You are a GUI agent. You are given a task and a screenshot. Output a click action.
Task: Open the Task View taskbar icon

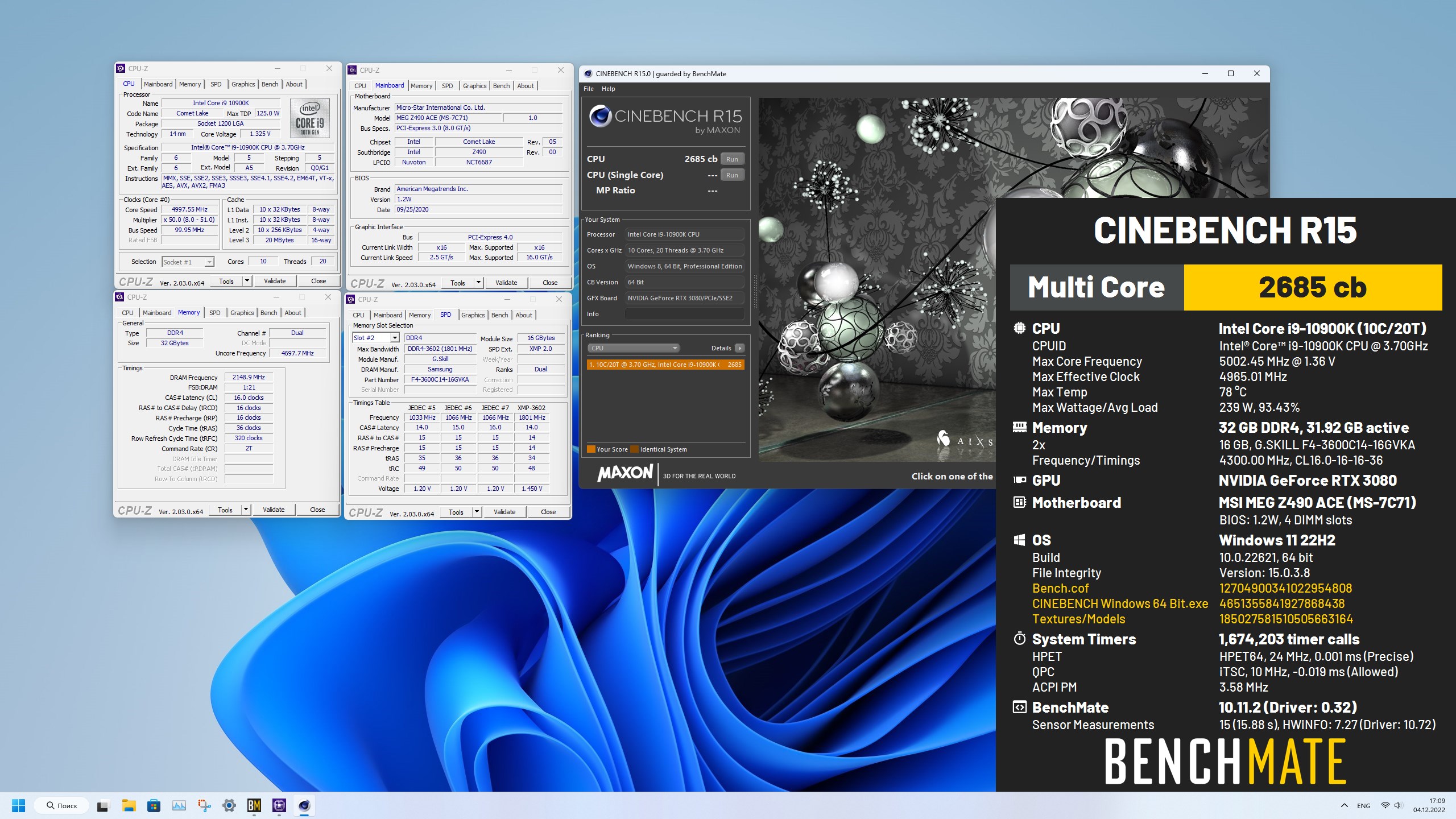coord(102,805)
